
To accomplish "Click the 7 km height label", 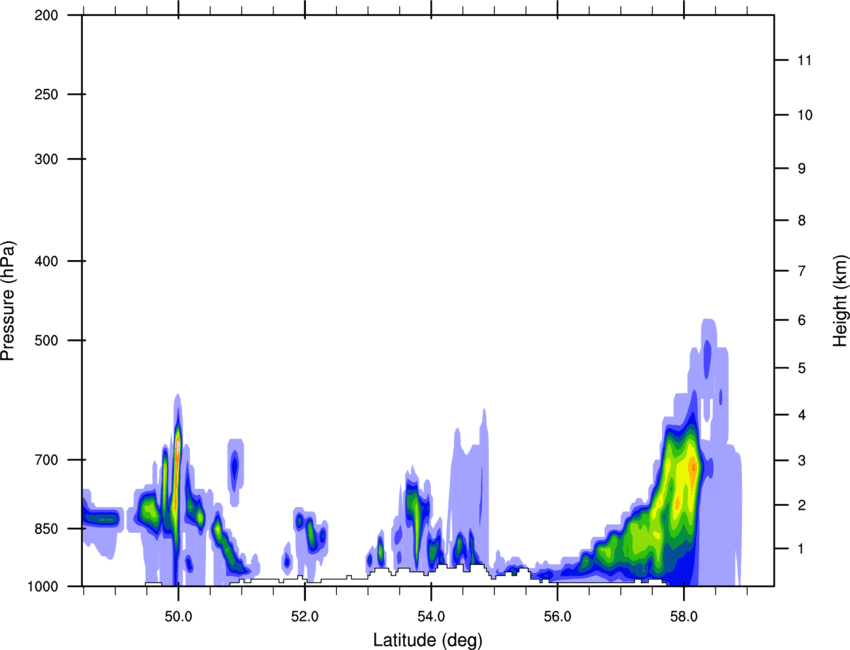I will coord(802,271).
